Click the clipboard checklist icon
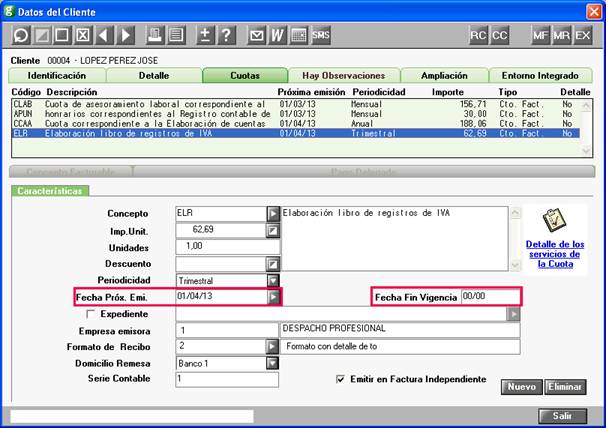 tap(555, 220)
